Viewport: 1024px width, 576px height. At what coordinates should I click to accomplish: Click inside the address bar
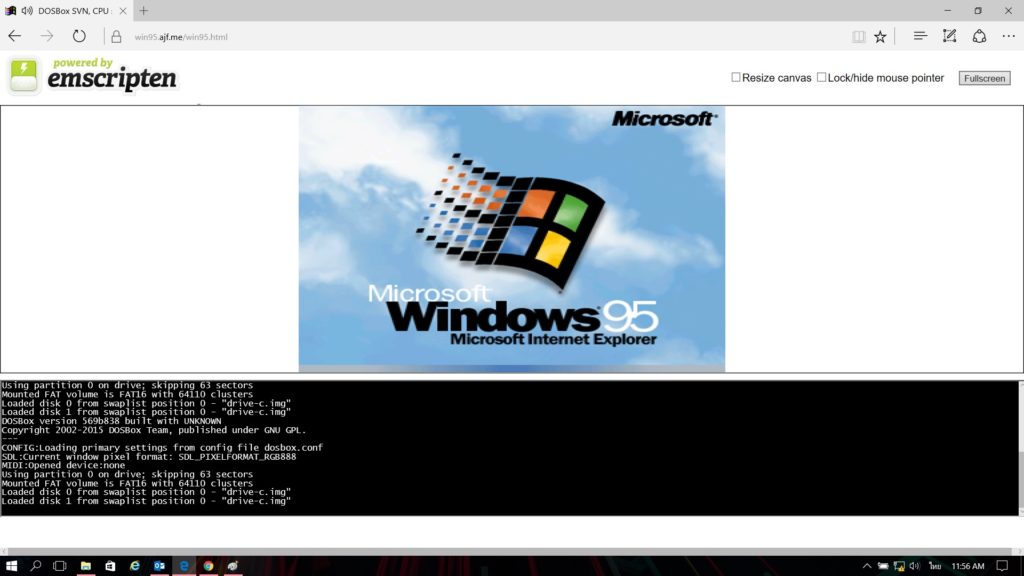click(300, 35)
